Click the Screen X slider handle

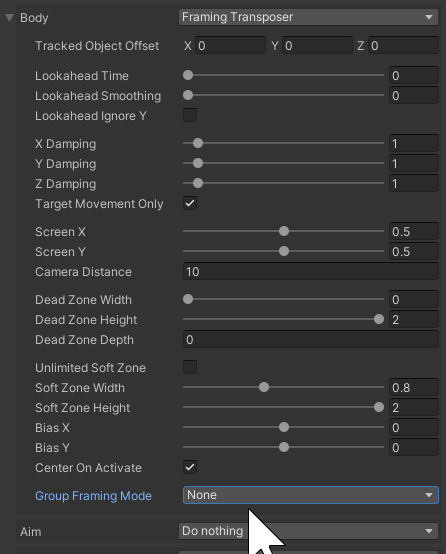tap(284, 231)
